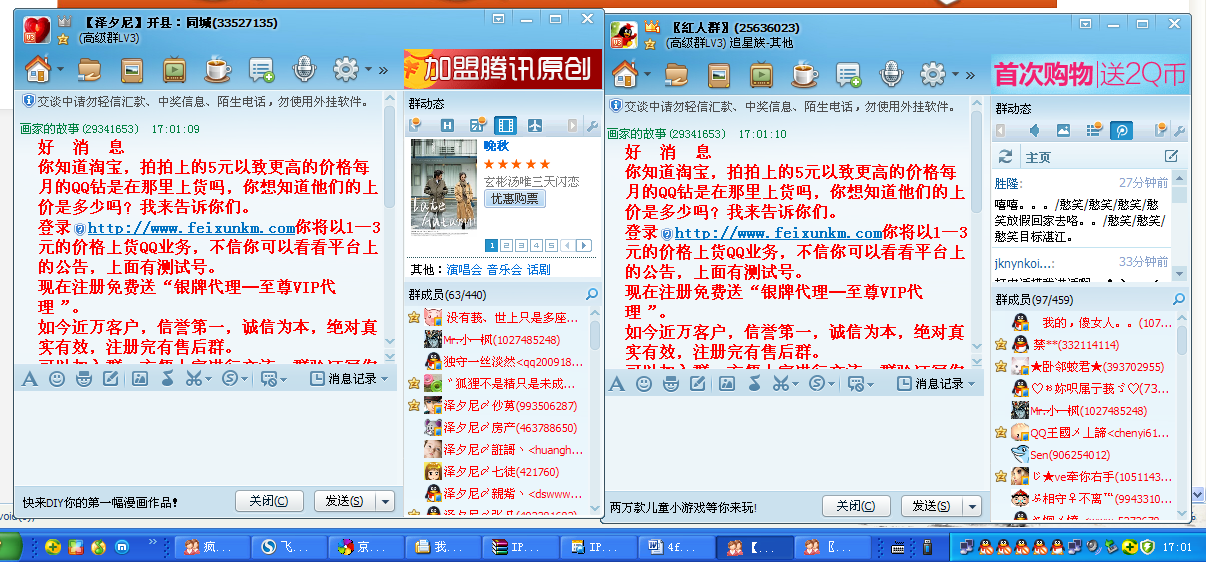Open 消息记录 dropdown in 泽夕尼 chat

click(385, 379)
